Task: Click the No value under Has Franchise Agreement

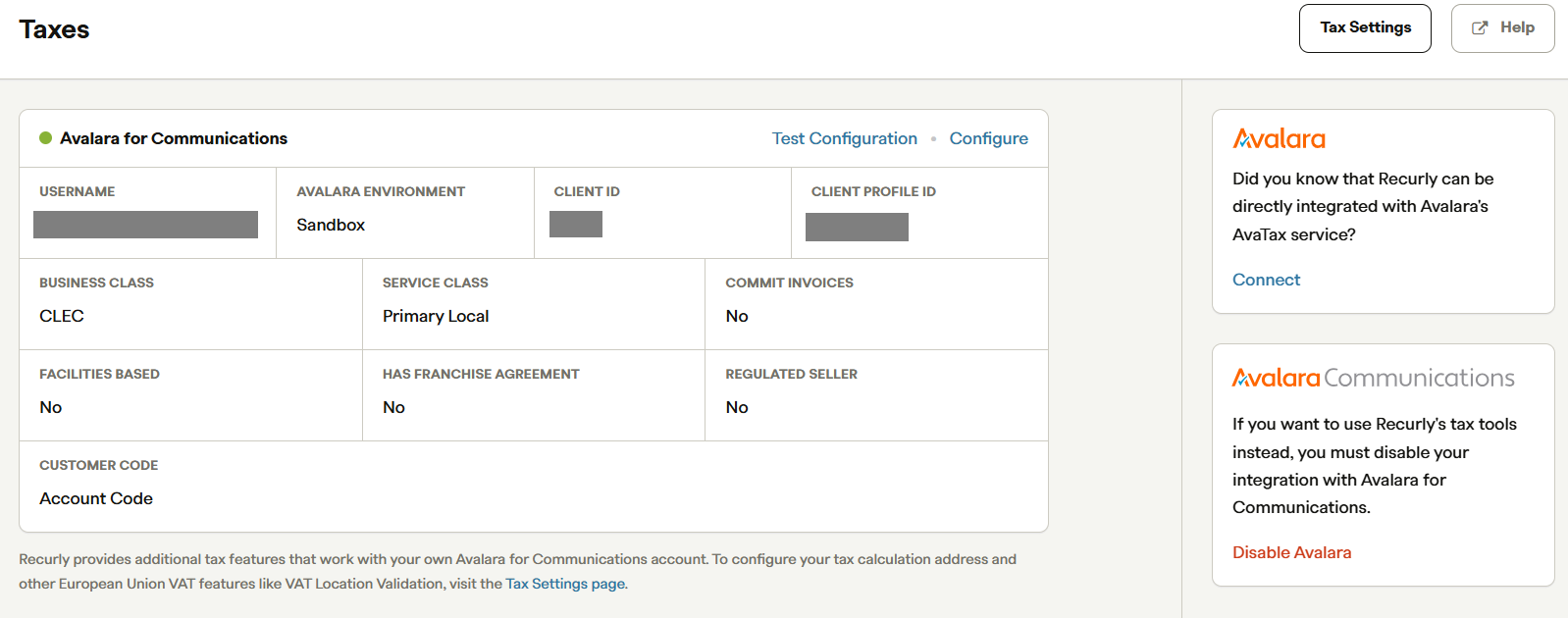Action: 393,407
